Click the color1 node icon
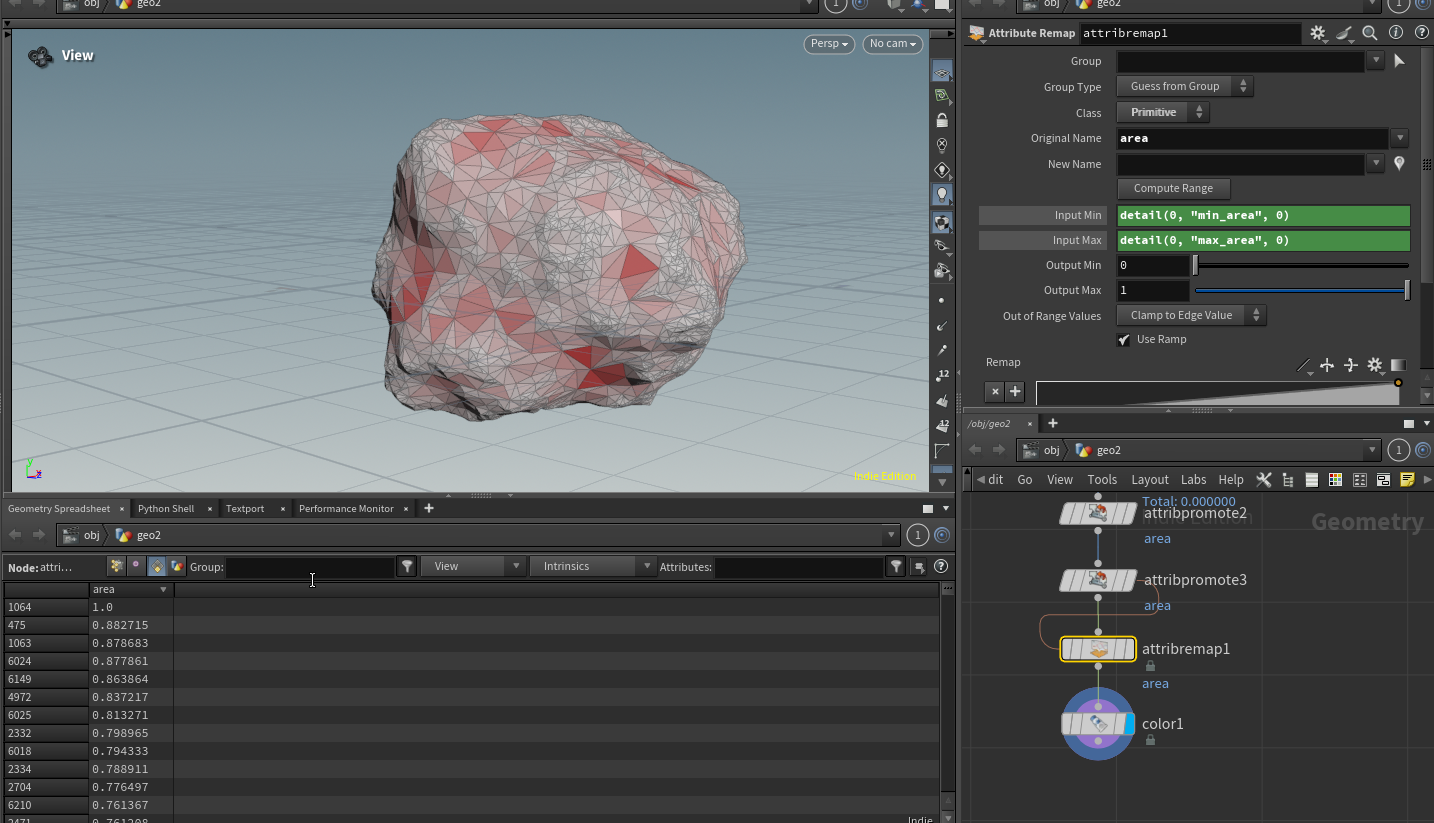The height and width of the screenshot is (823, 1434). pyautogui.click(x=1098, y=723)
